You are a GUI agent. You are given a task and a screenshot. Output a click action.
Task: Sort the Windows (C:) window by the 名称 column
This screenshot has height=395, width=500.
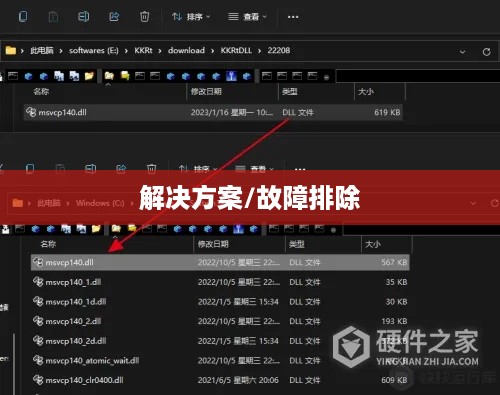coord(48,244)
